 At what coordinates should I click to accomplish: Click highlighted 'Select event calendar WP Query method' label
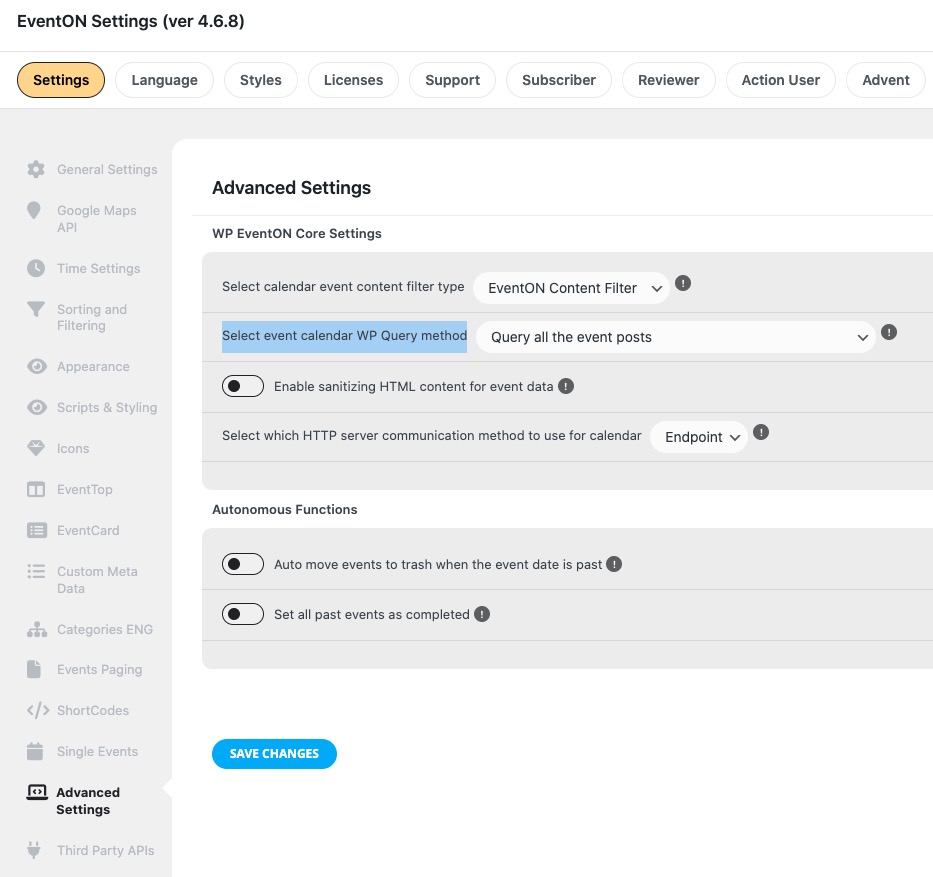[345, 336]
